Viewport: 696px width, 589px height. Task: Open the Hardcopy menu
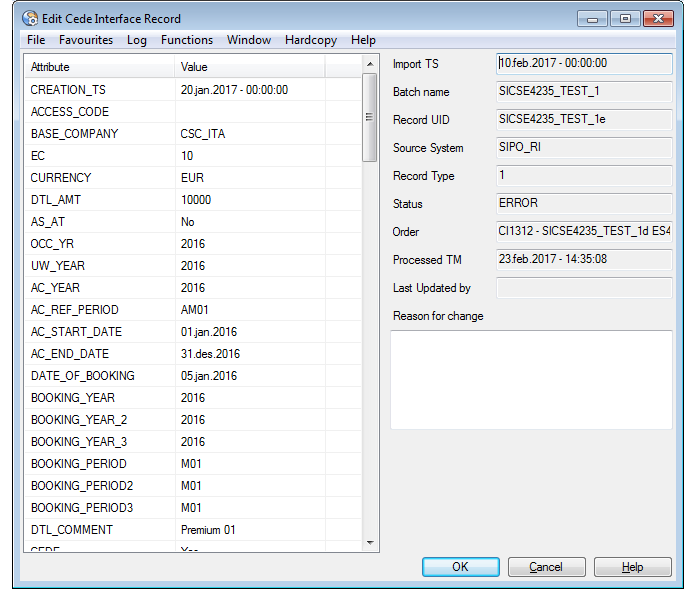[x=311, y=40]
